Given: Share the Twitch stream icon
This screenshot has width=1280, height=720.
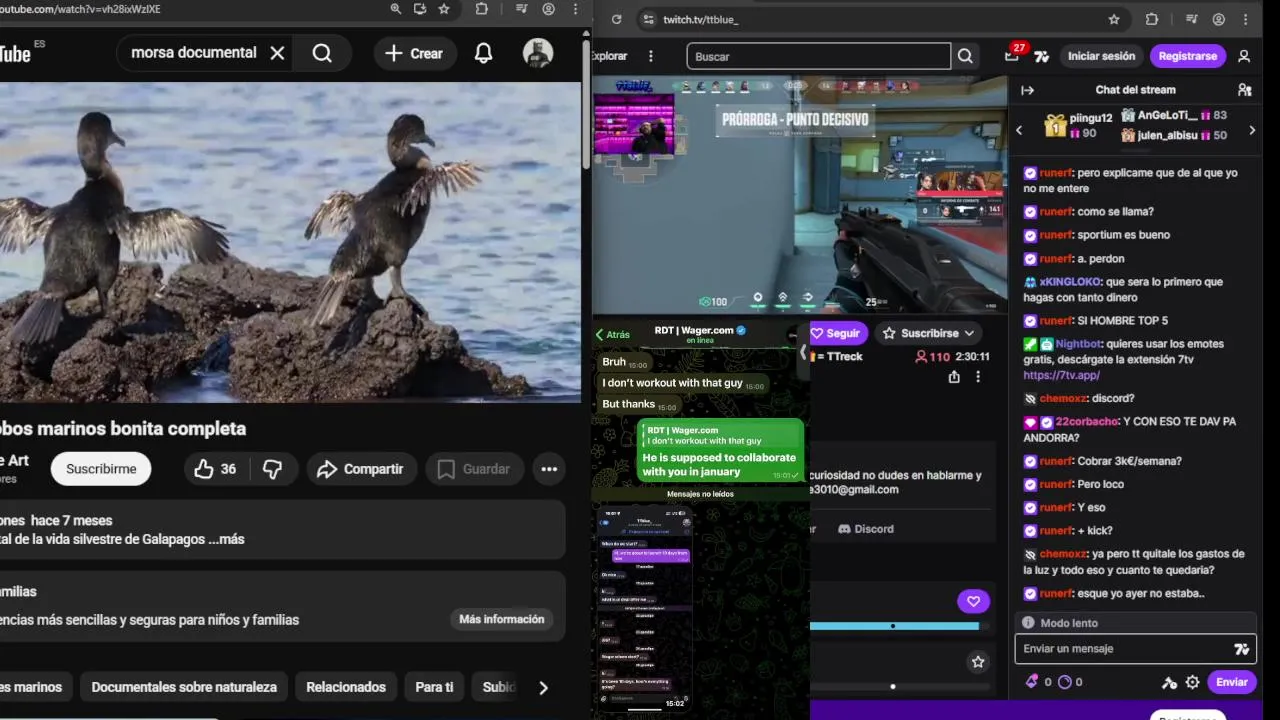Looking at the screenshot, I should [x=954, y=377].
